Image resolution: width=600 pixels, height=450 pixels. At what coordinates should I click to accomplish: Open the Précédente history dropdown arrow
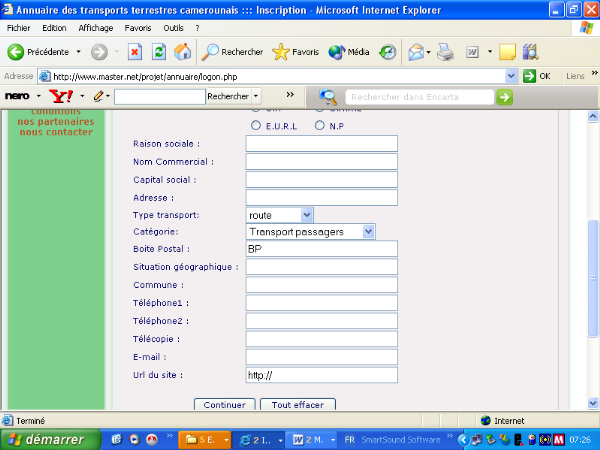(x=78, y=52)
